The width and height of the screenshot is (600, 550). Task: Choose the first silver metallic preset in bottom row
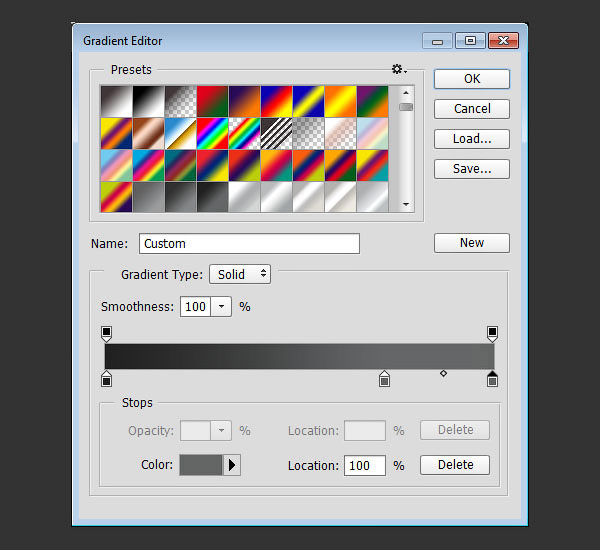[x=245, y=197]
